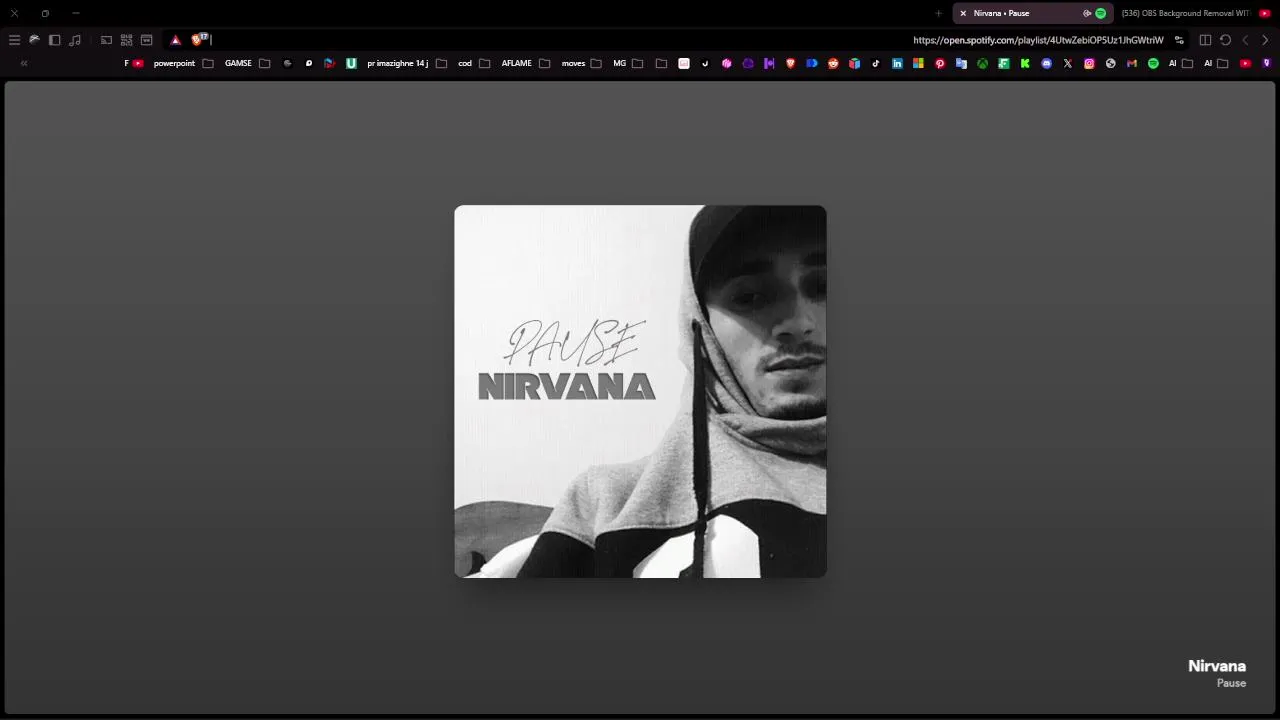Image resolution: width=1280 pixels, height=720 pixels.
Task: Open the LinkedIn bookmark icon
Action: [897, 63]
